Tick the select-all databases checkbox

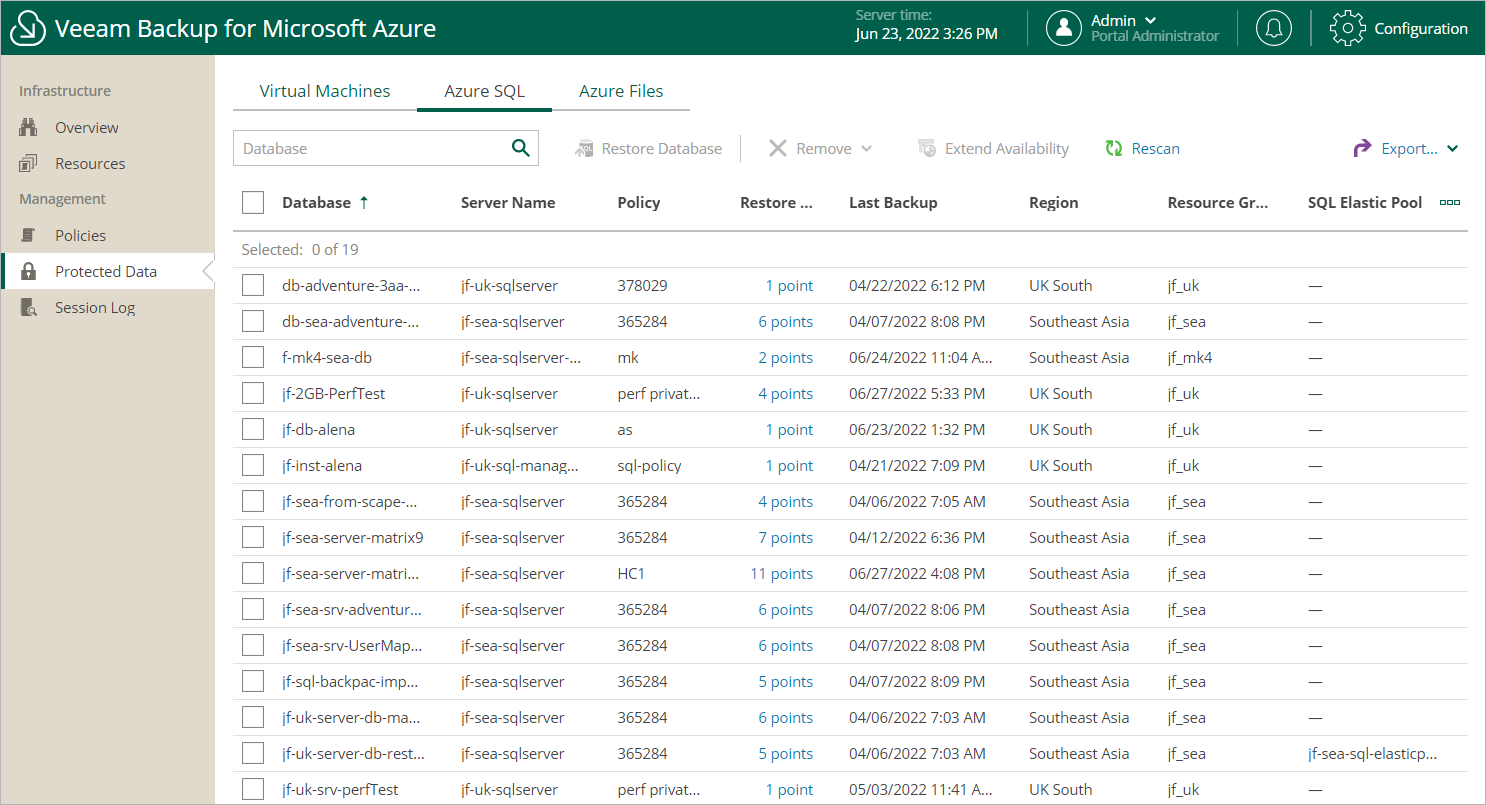(x=253, y=203)
